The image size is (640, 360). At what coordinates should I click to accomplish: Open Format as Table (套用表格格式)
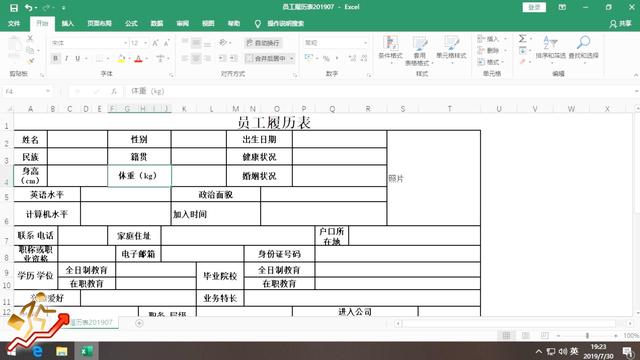pyautogui.click(x=419, y=51)
